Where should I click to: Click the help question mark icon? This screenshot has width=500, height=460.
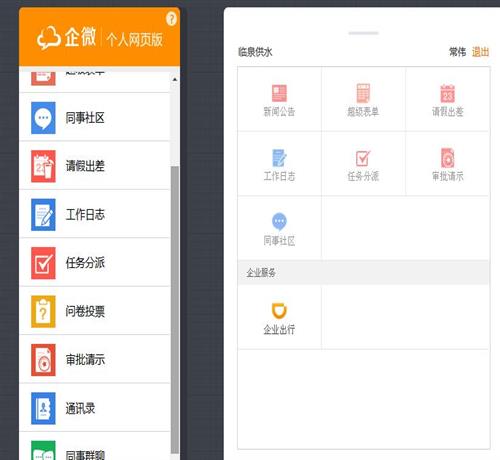tap(171, 19)
